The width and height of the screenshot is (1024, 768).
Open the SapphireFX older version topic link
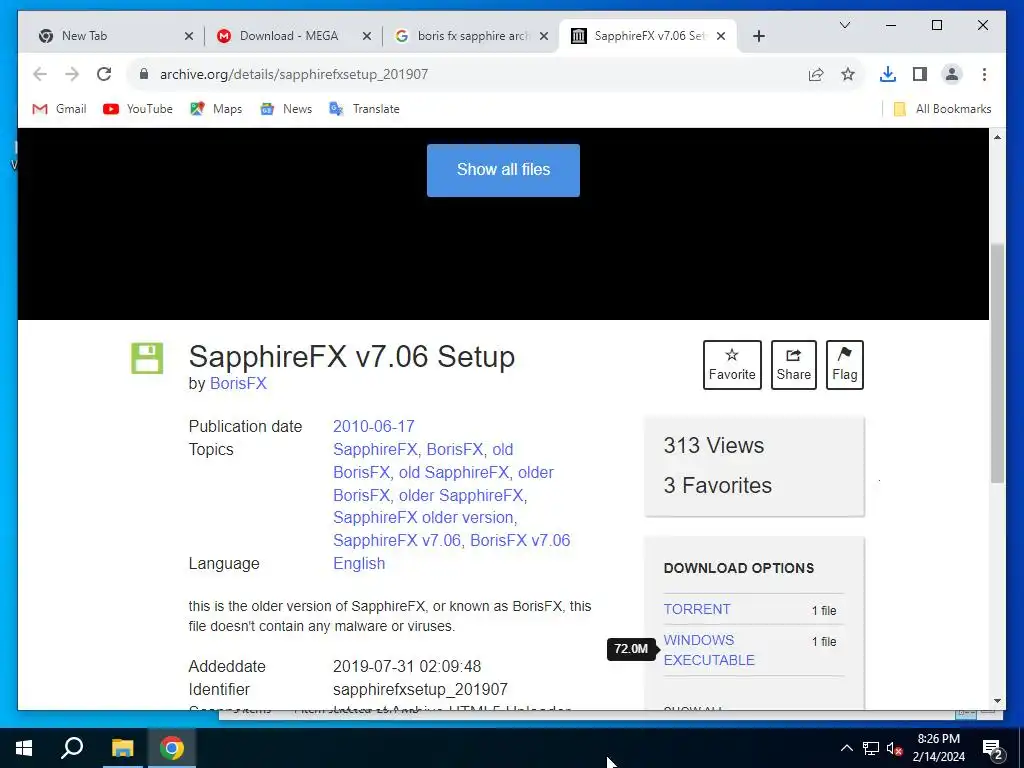424,517
